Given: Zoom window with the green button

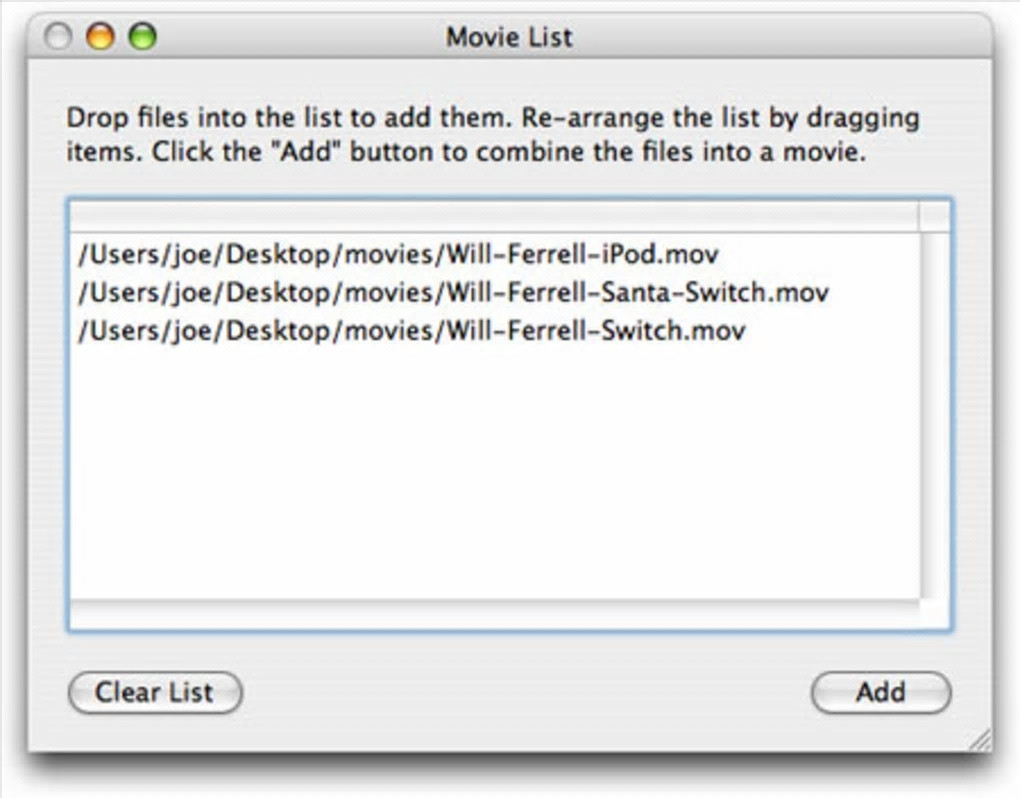Looking at the screenshot, I should click(142, 38).
